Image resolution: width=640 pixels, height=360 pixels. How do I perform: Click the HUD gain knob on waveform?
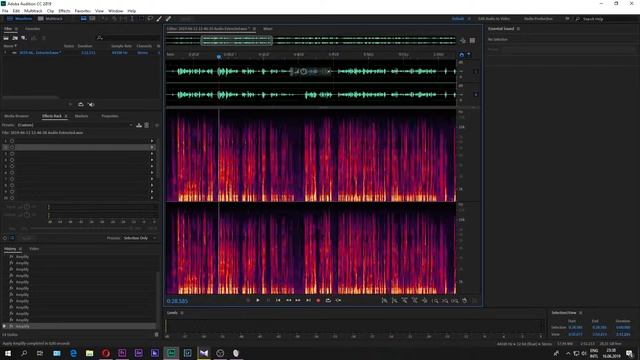pos(303,71)
